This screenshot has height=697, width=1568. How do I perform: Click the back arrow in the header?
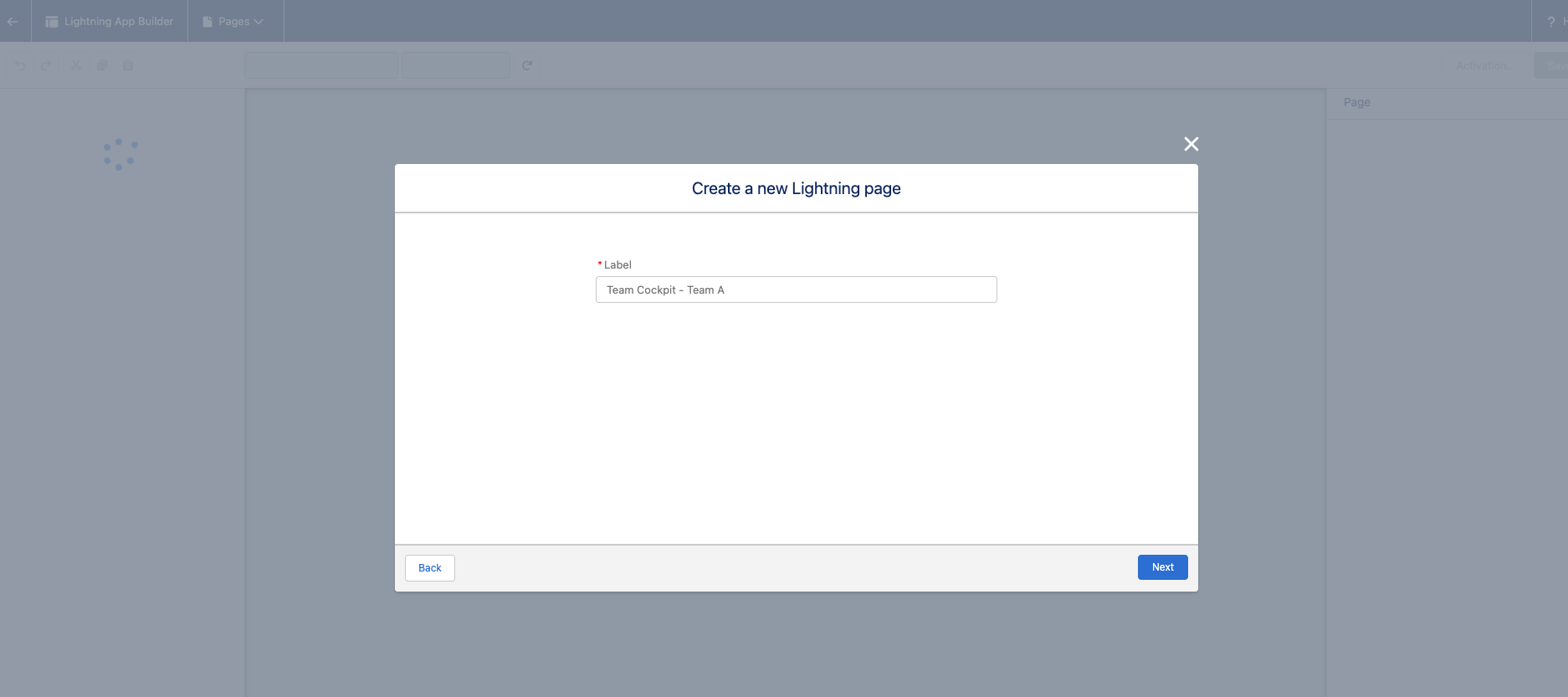13,21
